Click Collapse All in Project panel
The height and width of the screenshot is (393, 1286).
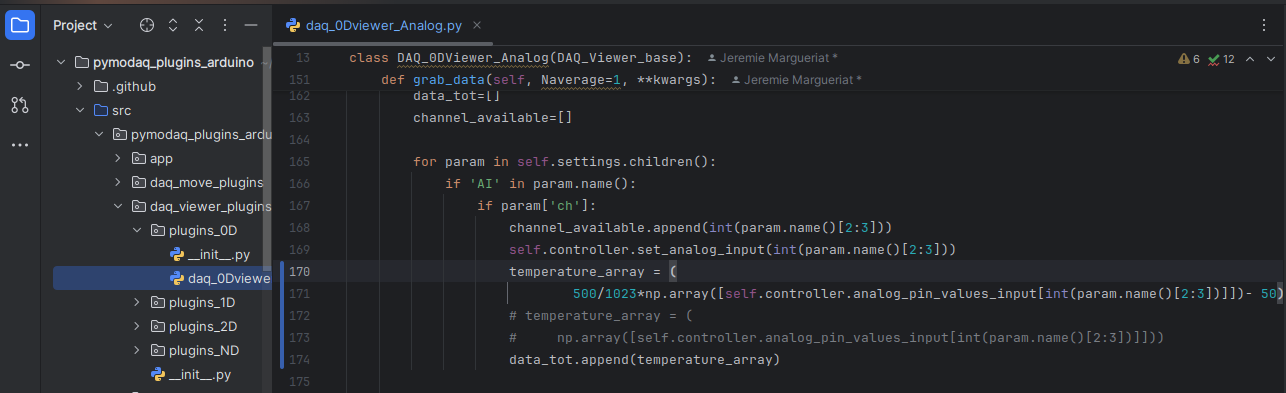(x=199, y=25)
